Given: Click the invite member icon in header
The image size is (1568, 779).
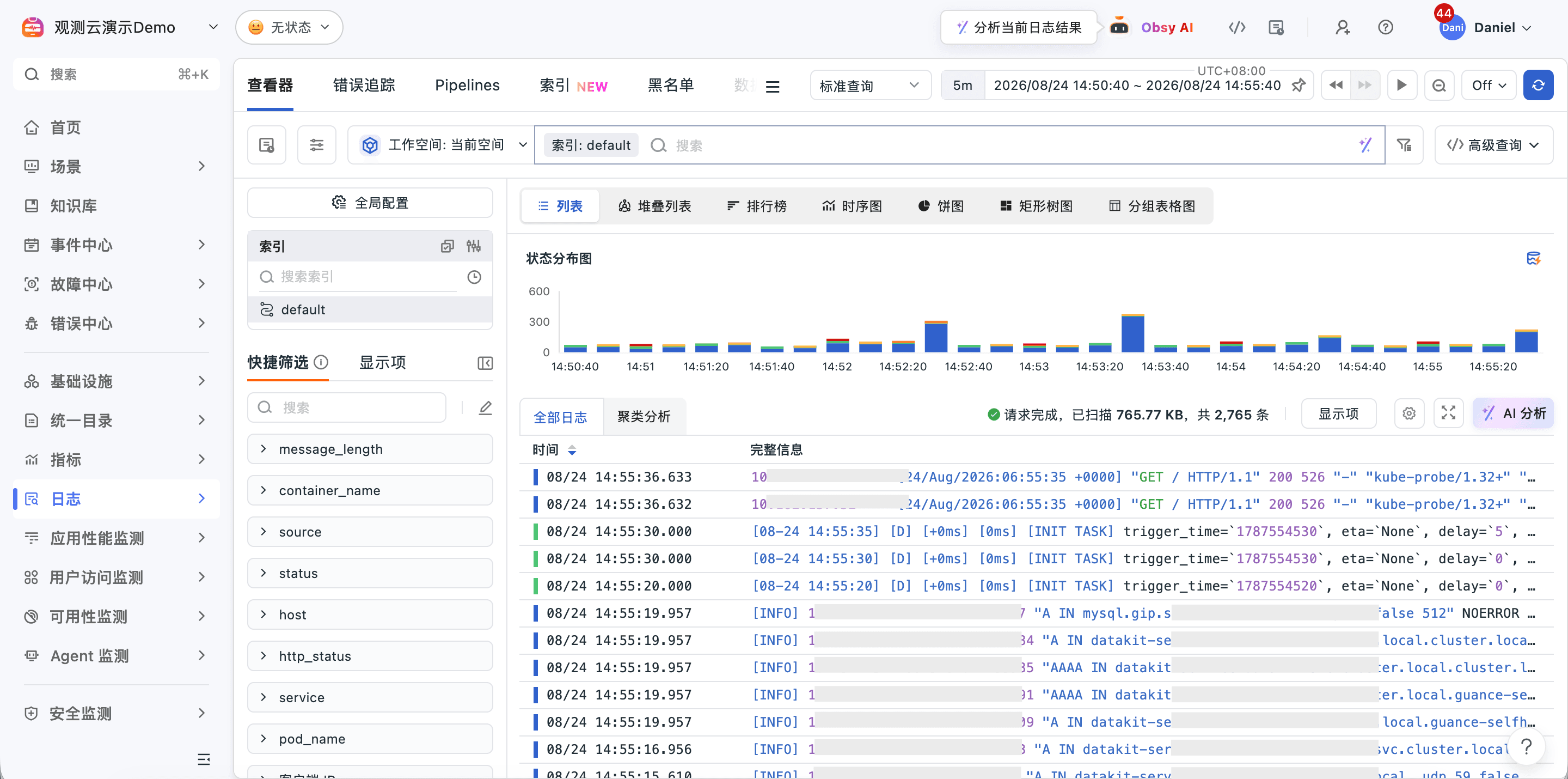Looking at the screenshot, I should tap(1342, 27).
